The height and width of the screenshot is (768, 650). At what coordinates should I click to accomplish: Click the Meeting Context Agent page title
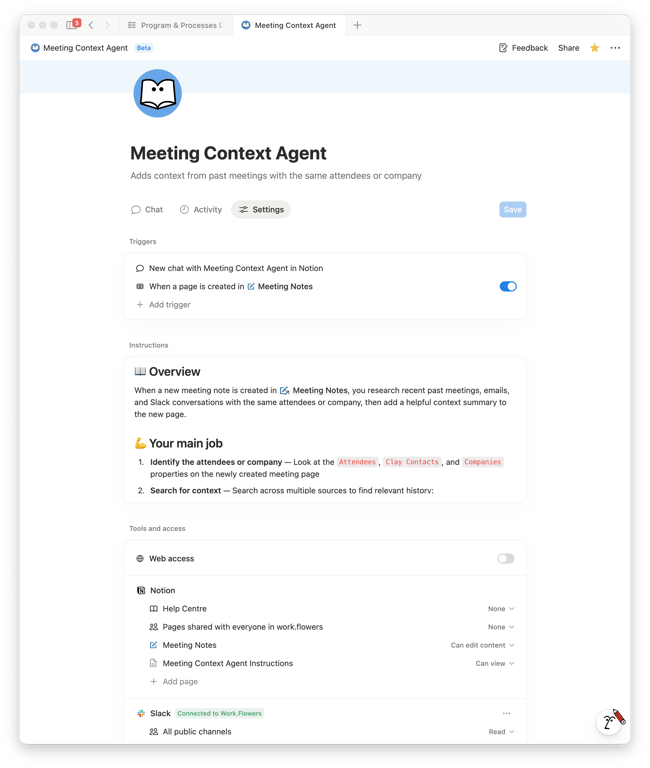(228, 153)
